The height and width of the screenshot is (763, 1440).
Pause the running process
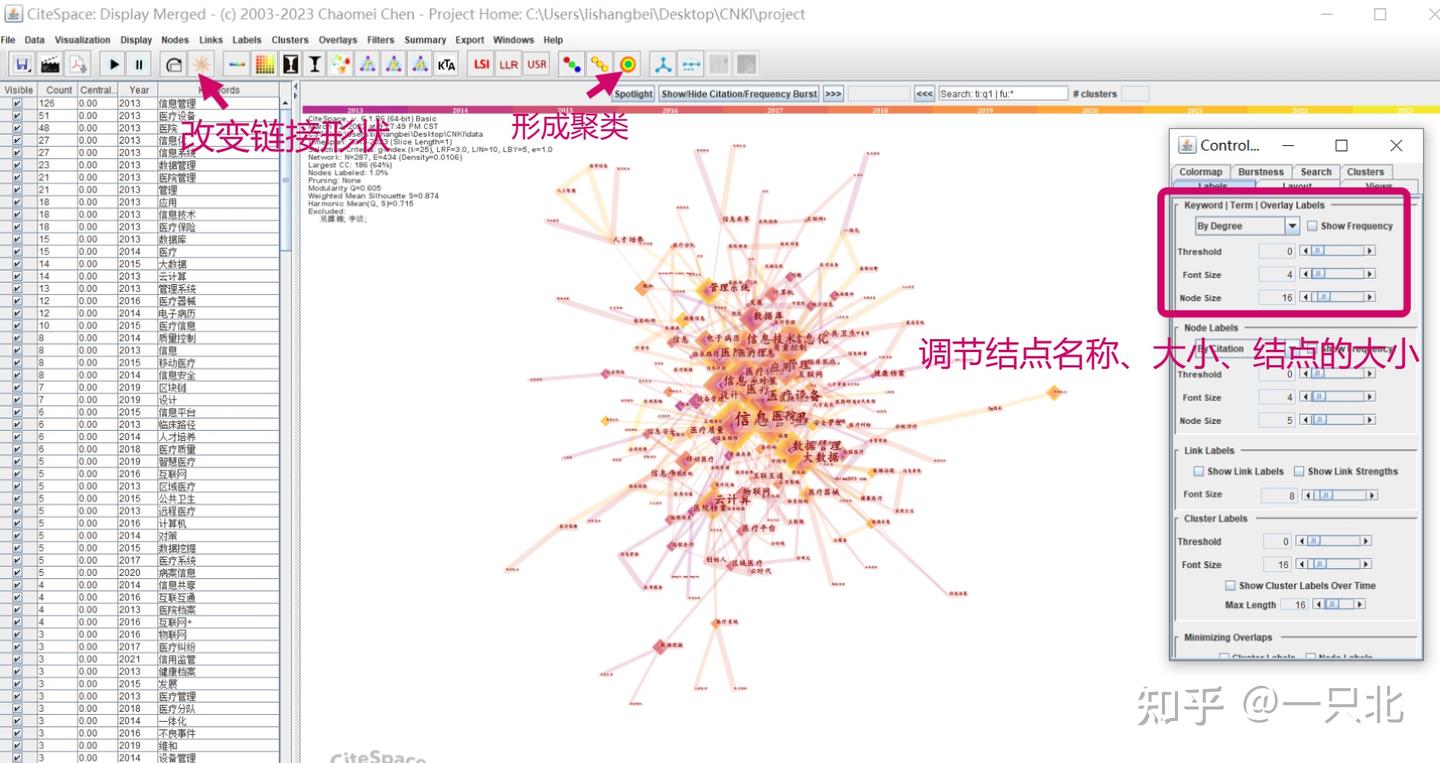139,63
